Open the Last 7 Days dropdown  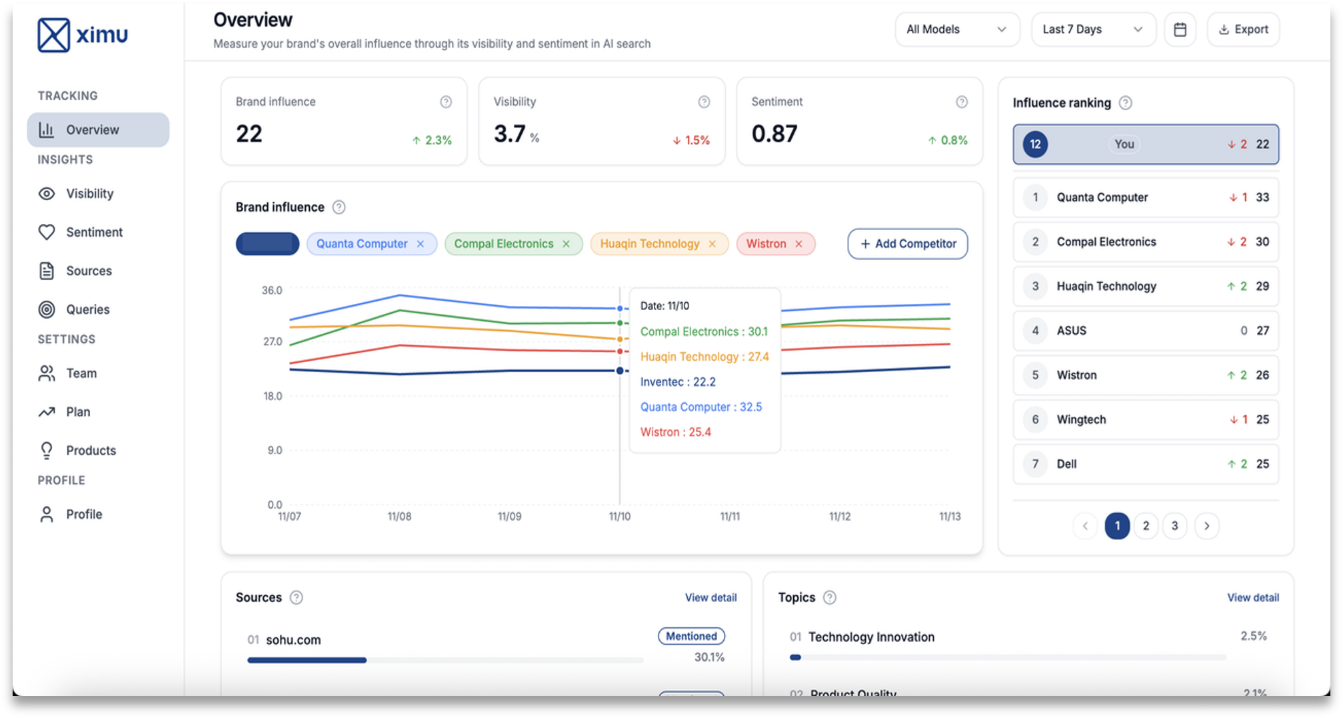click(x=1092, y=30)
